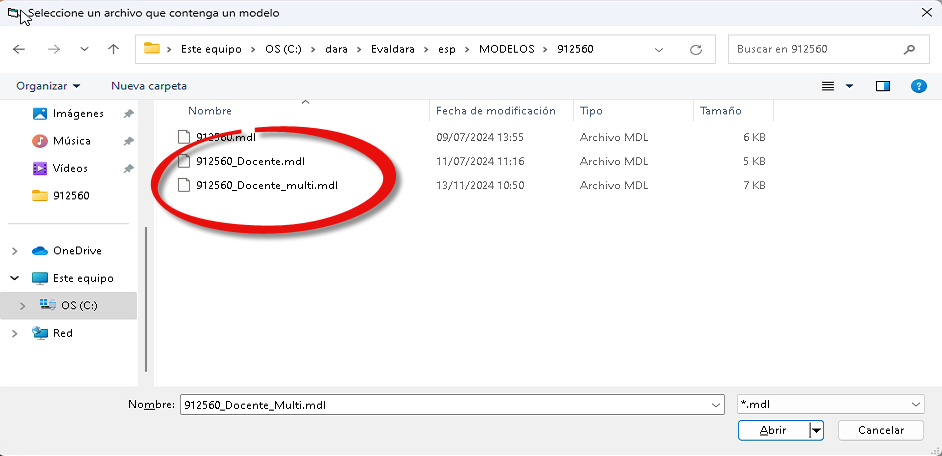Click OS (C:) in the address path
The width and height of the screenshot is (942, 456).
286,49
